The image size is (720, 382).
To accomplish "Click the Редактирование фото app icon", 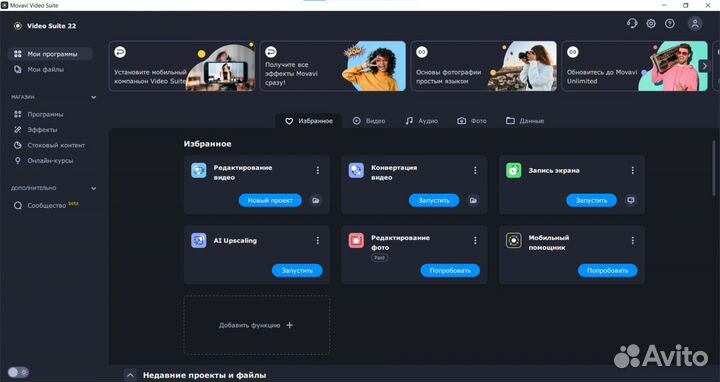I will click(356, 240).
